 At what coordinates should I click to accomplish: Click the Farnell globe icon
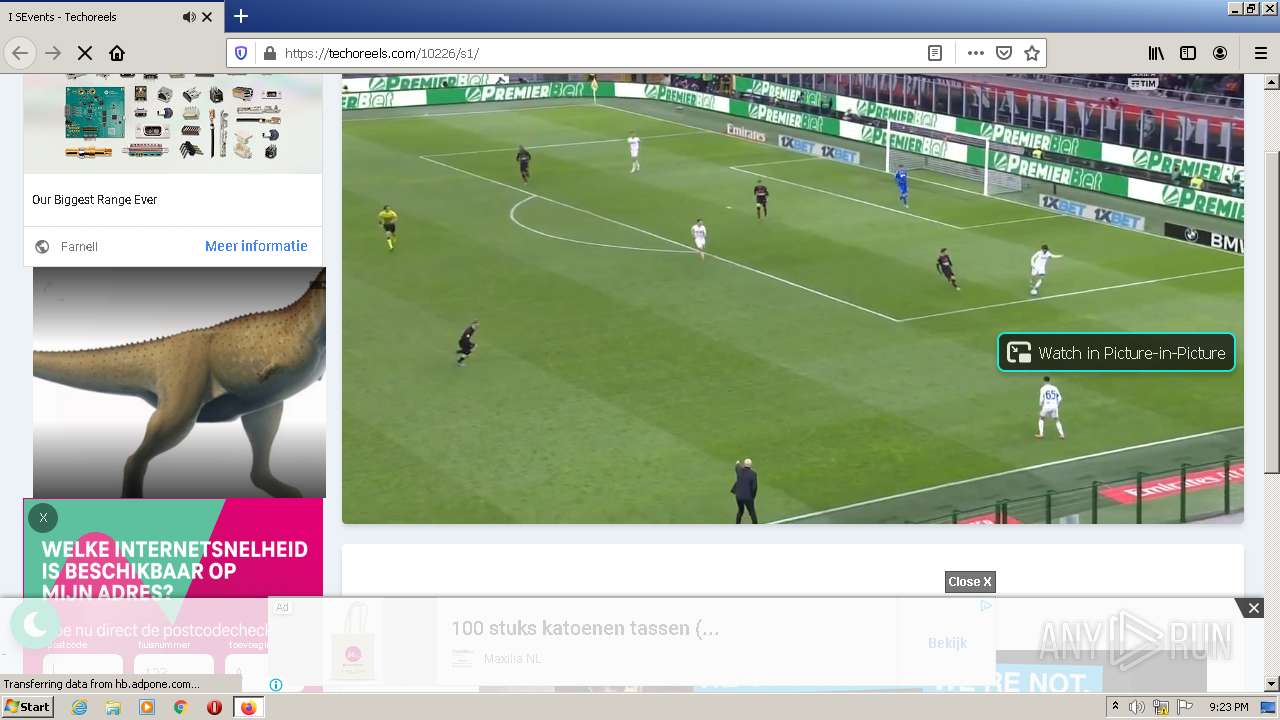click(x=42, y=246)
